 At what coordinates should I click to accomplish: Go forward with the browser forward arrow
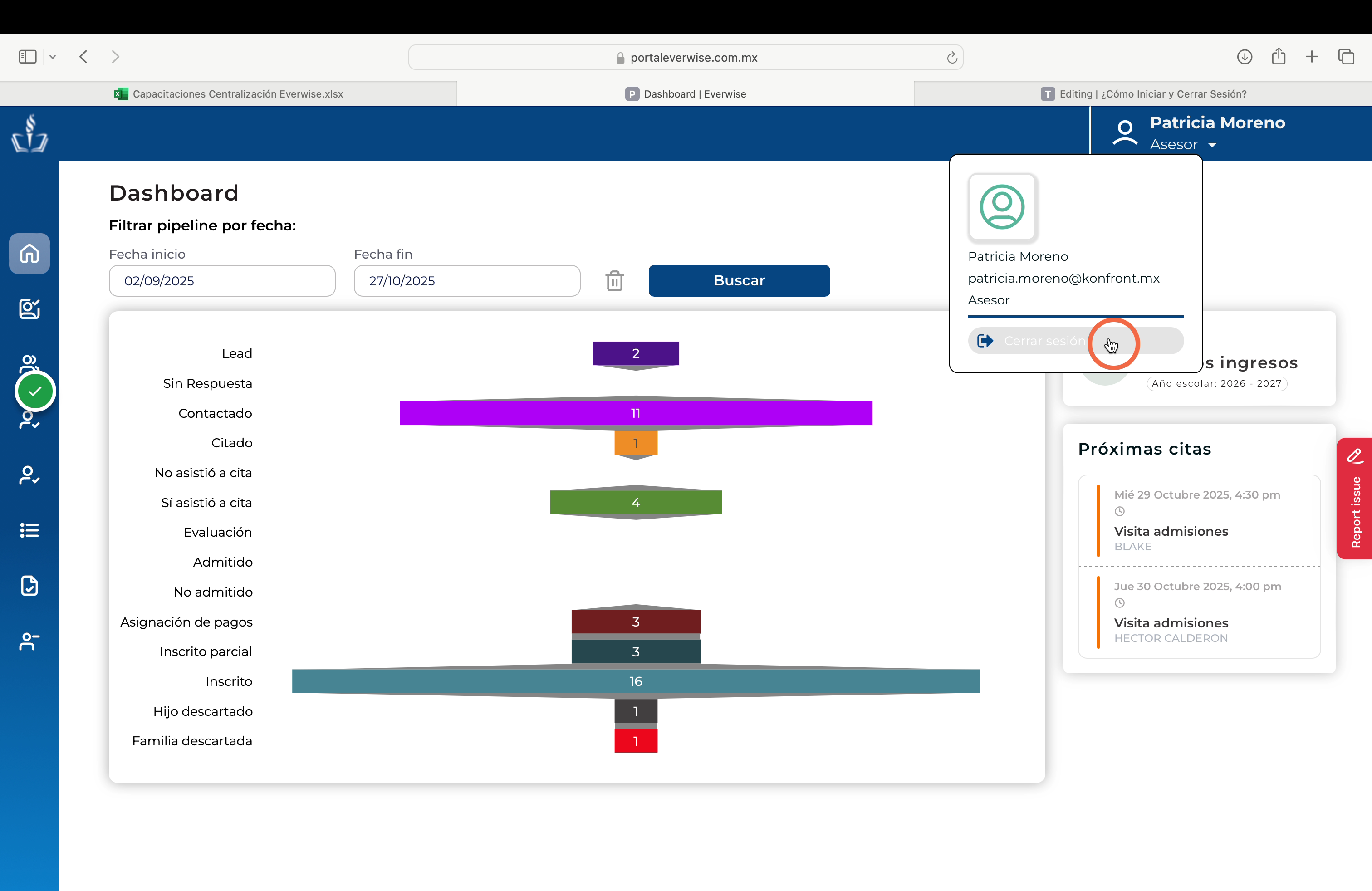pyautogui.click(x=115, y=56)
